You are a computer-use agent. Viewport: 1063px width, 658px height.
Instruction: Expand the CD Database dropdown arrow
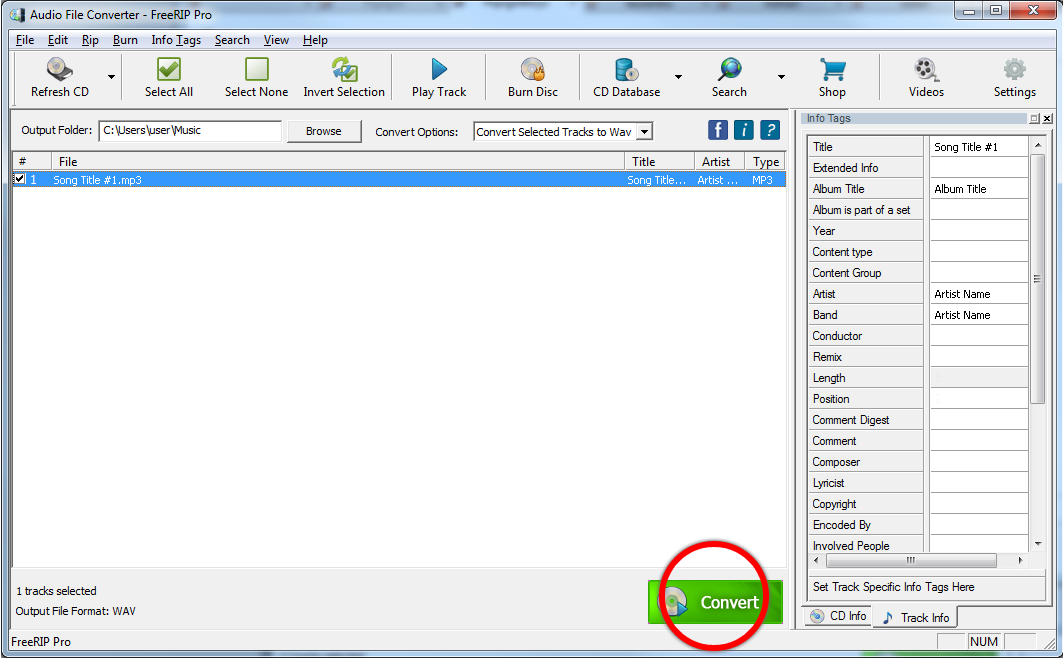678,77
